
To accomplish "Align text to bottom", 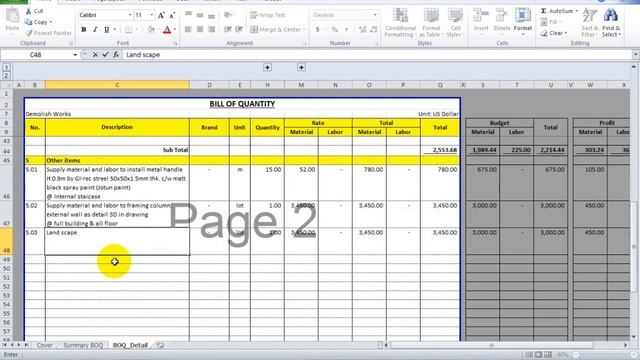I will tap(211, 15).
